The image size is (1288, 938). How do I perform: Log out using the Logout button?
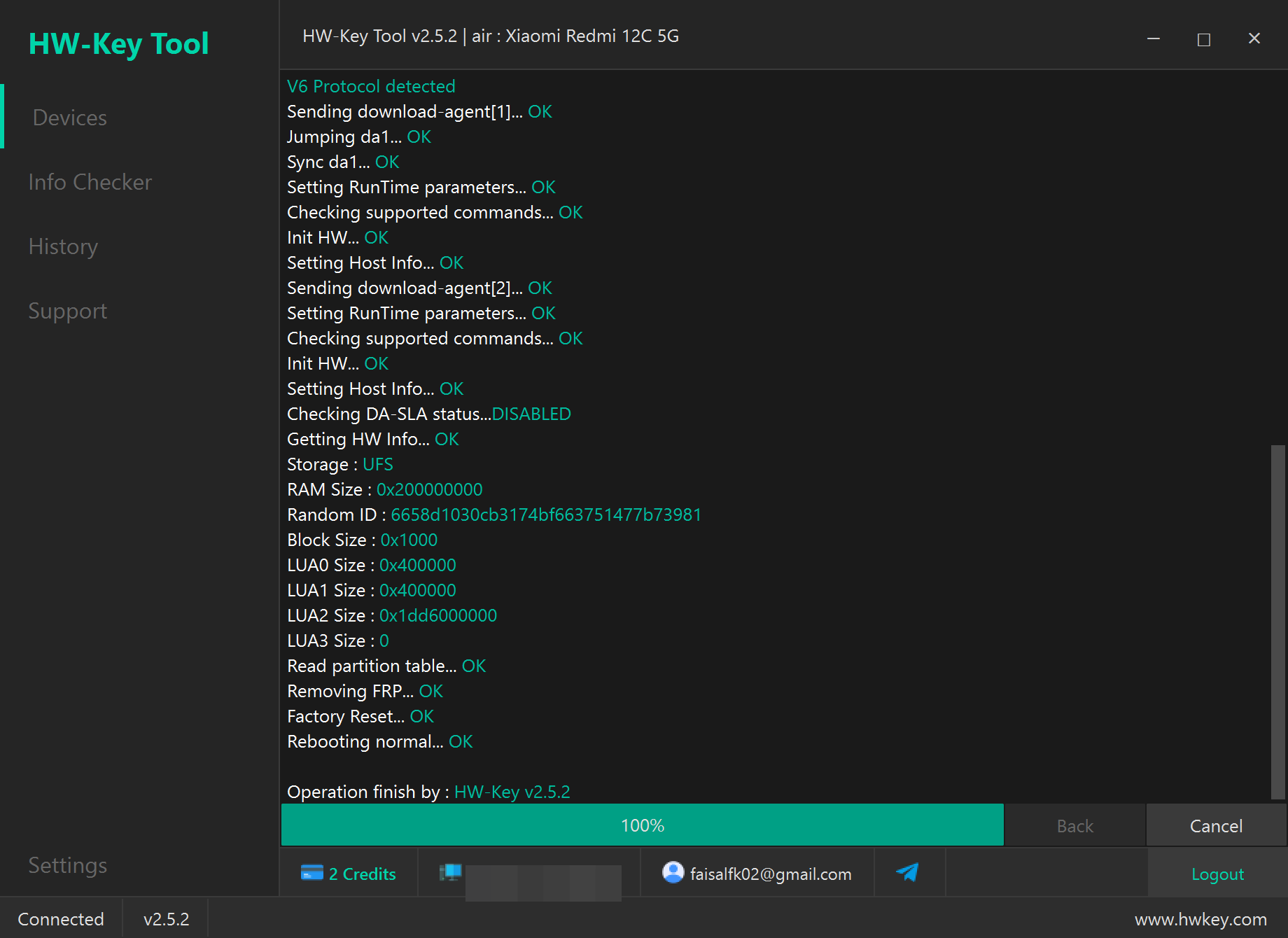coord(1217,874)
